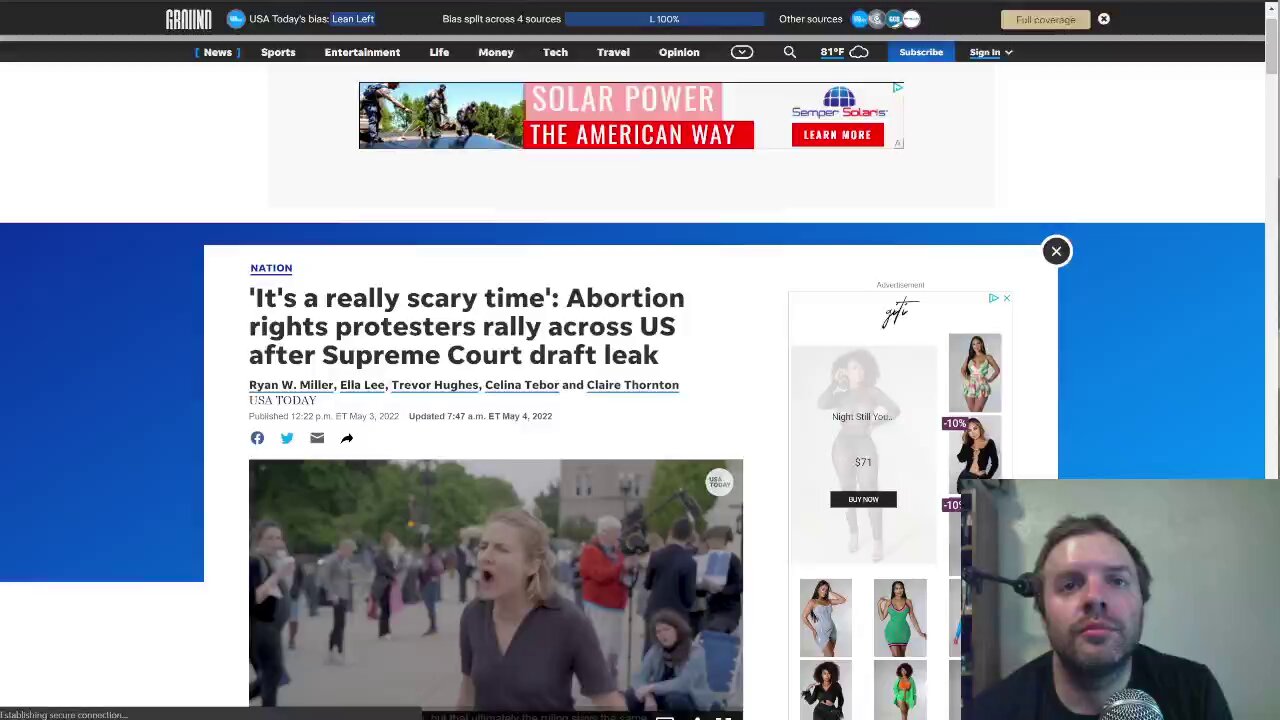Share the article by email
The image size is (1280, 720).
tap(317, 438)
